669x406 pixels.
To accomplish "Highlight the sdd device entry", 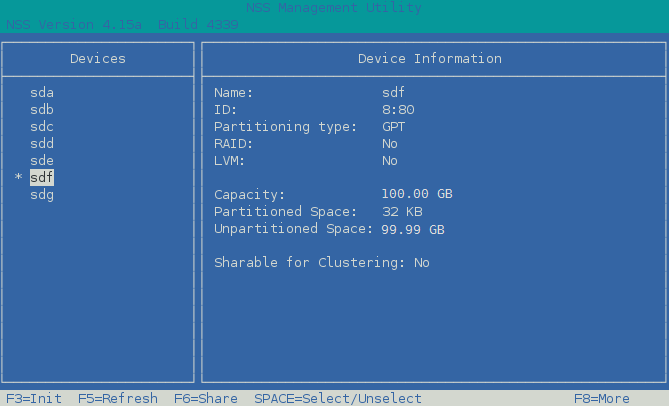I will 42,144.
